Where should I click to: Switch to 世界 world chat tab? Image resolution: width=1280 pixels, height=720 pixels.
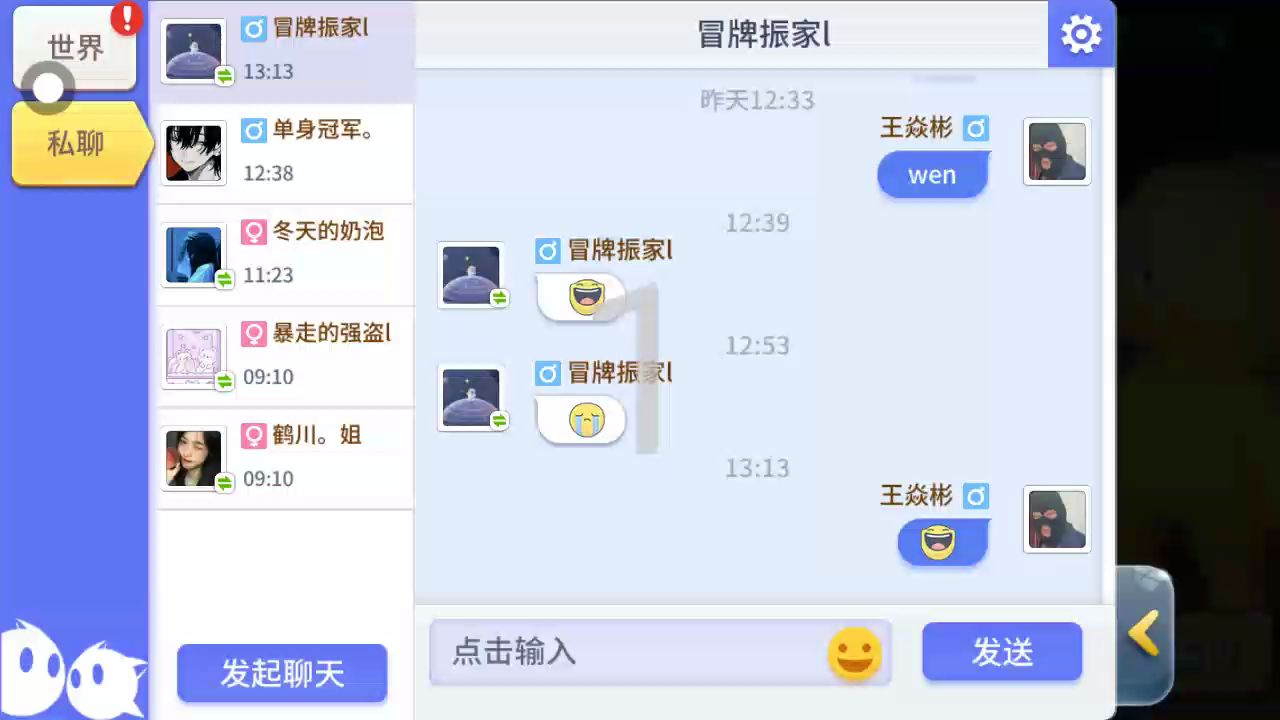75,47
